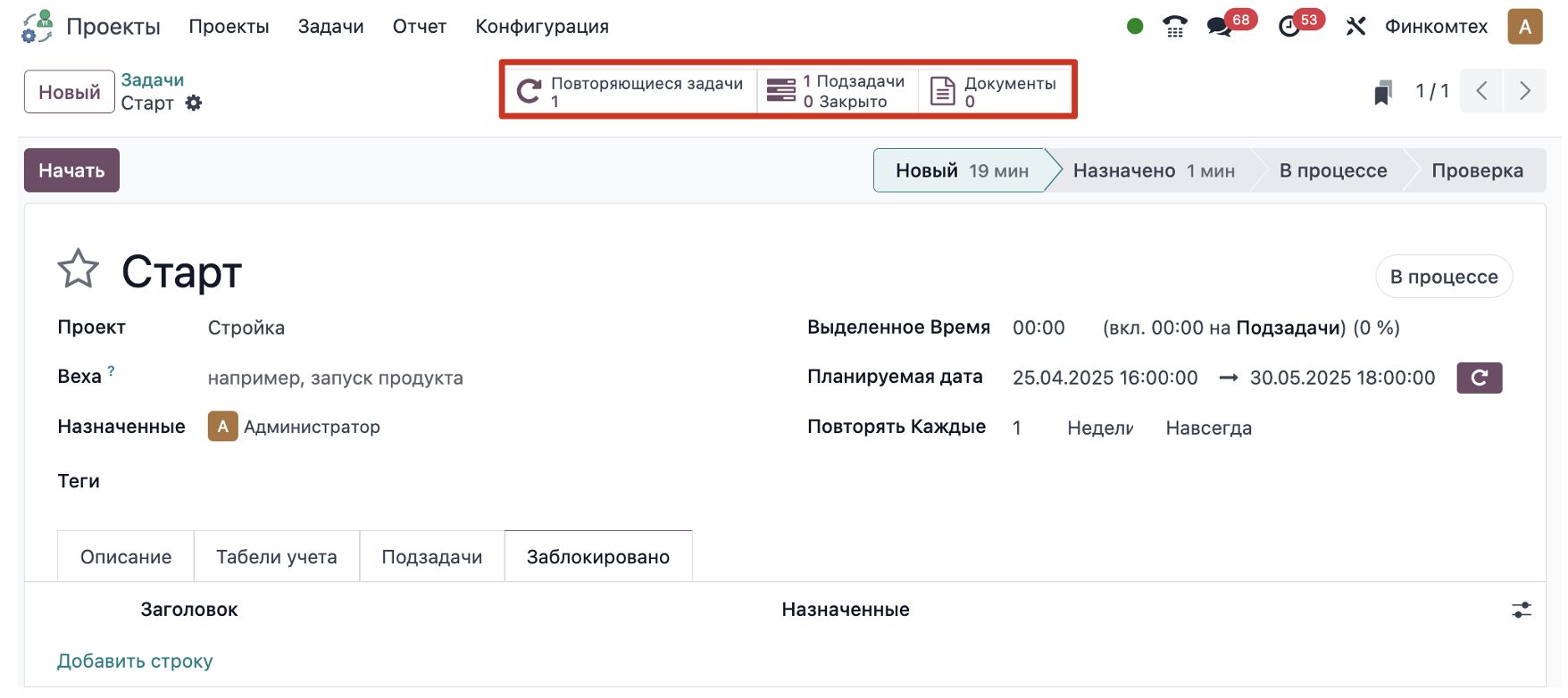Go to previous record with left chevron
This screenshot has height=698, width=1568.
(1482, 91)
